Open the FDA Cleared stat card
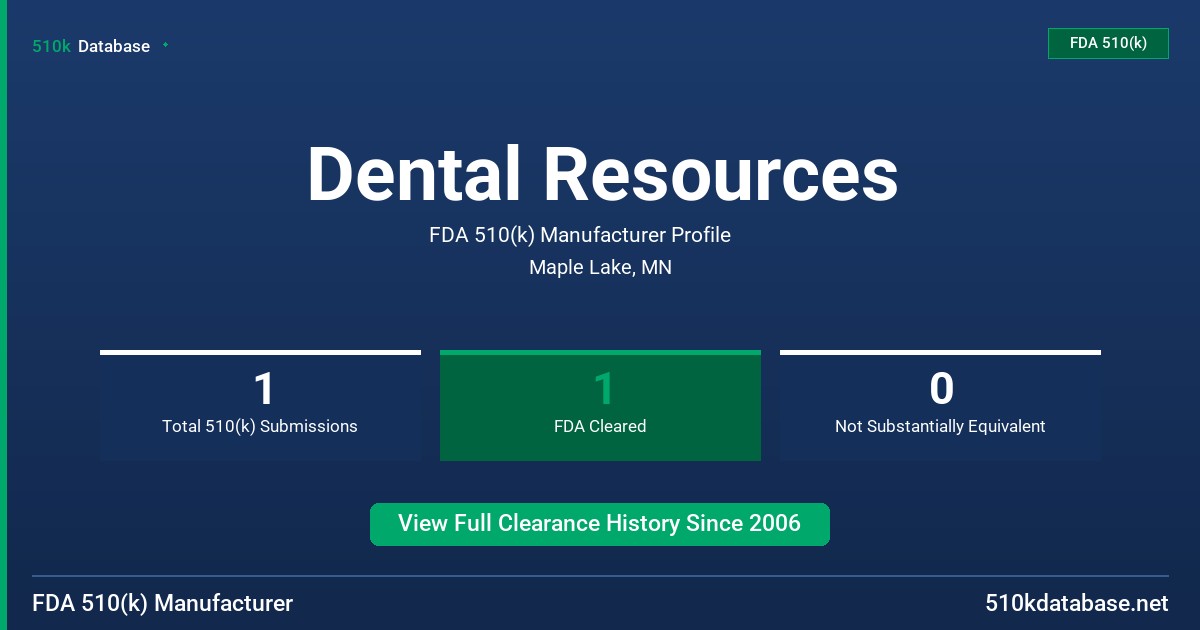This screenshot has height=630, width=1200. (600, 405)
